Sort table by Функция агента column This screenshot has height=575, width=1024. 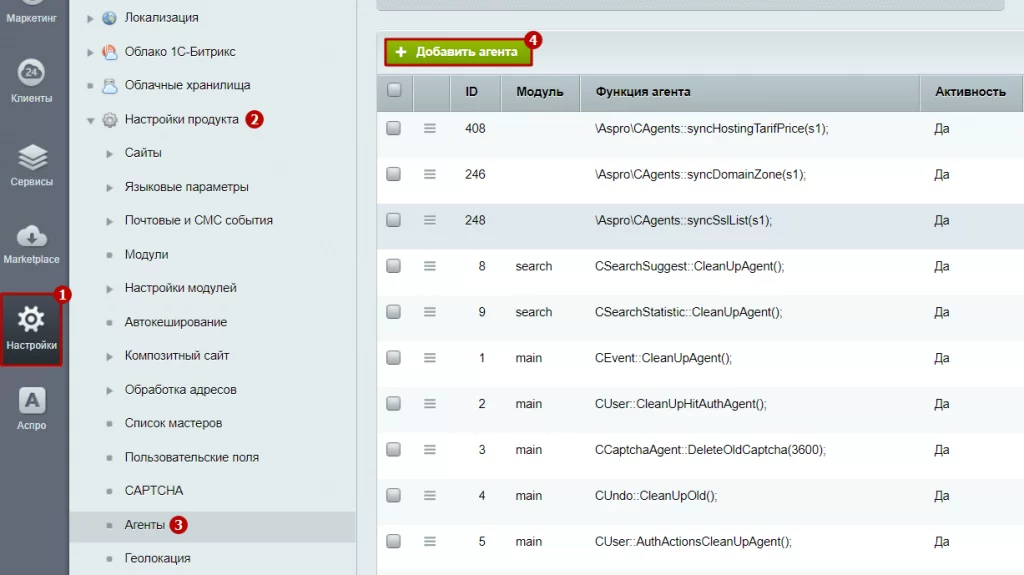click(643, 92)
